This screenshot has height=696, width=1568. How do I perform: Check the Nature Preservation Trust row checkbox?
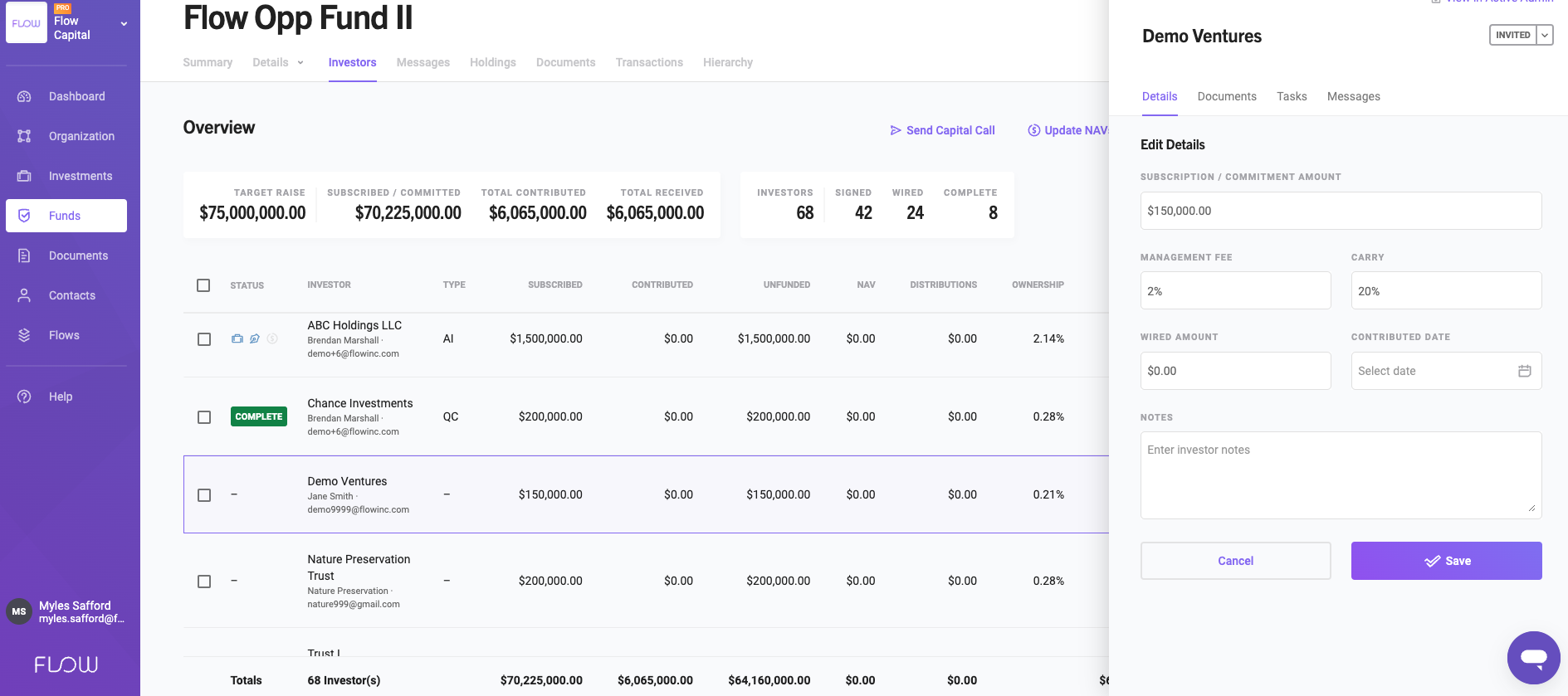click(204, 582)
